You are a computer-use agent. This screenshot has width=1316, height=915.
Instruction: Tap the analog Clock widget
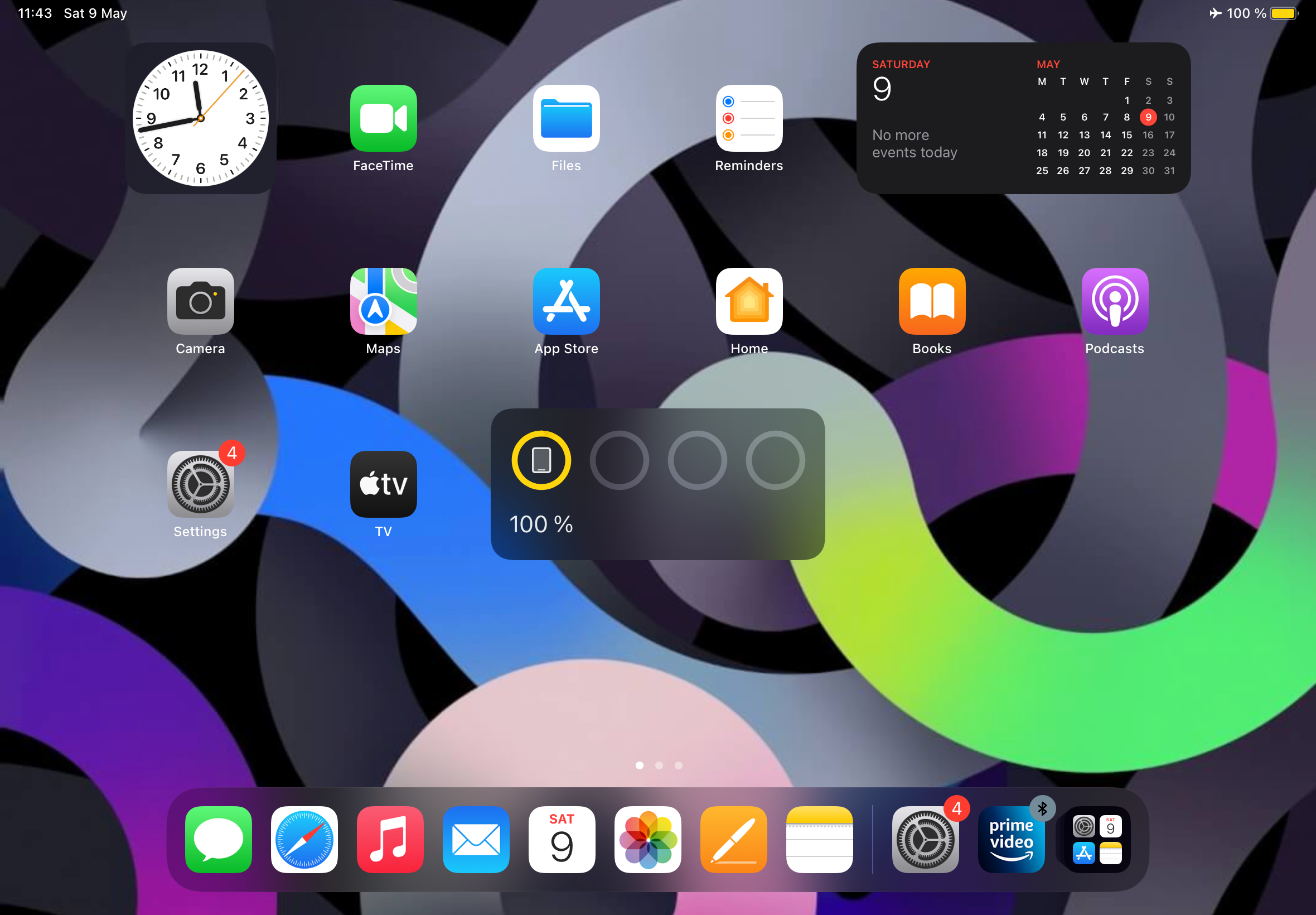(201, 118)
